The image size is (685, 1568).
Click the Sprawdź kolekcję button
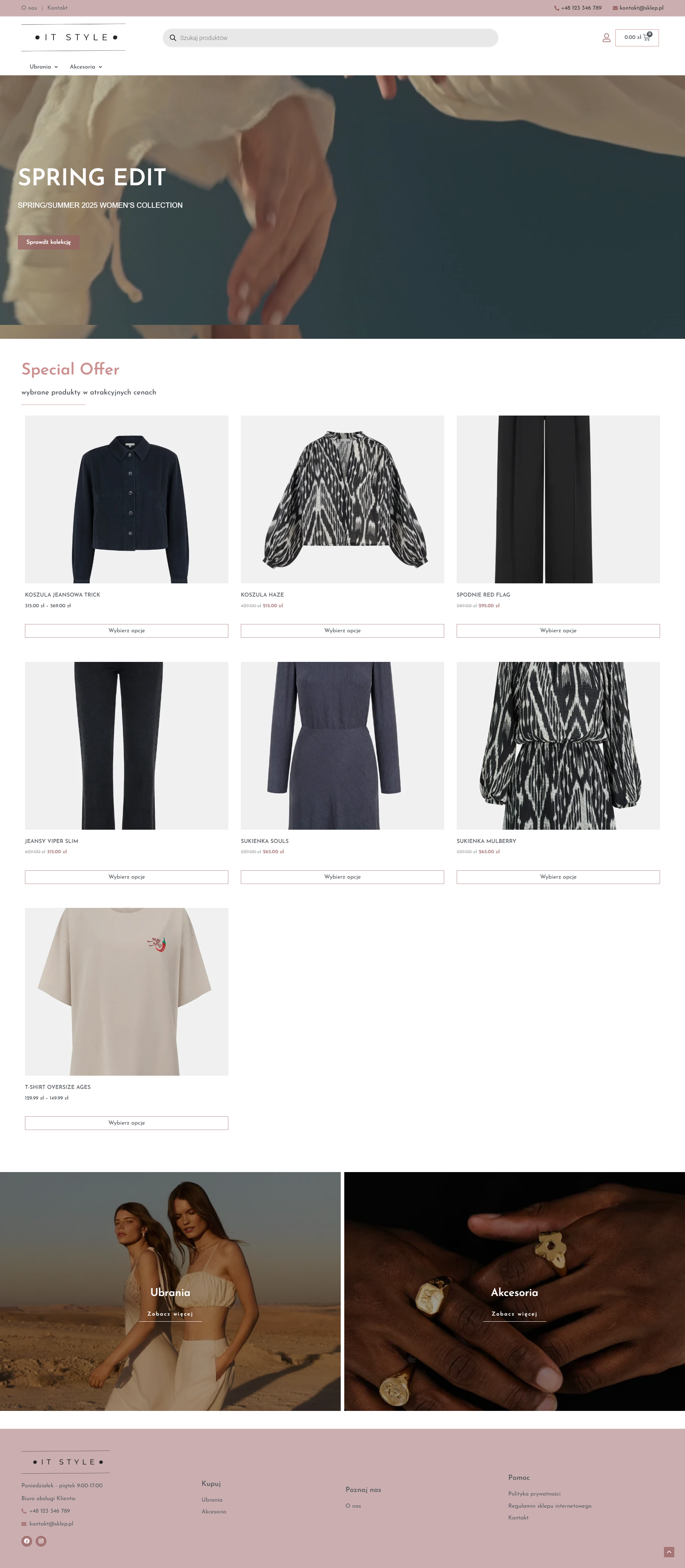tap(49, 242)
